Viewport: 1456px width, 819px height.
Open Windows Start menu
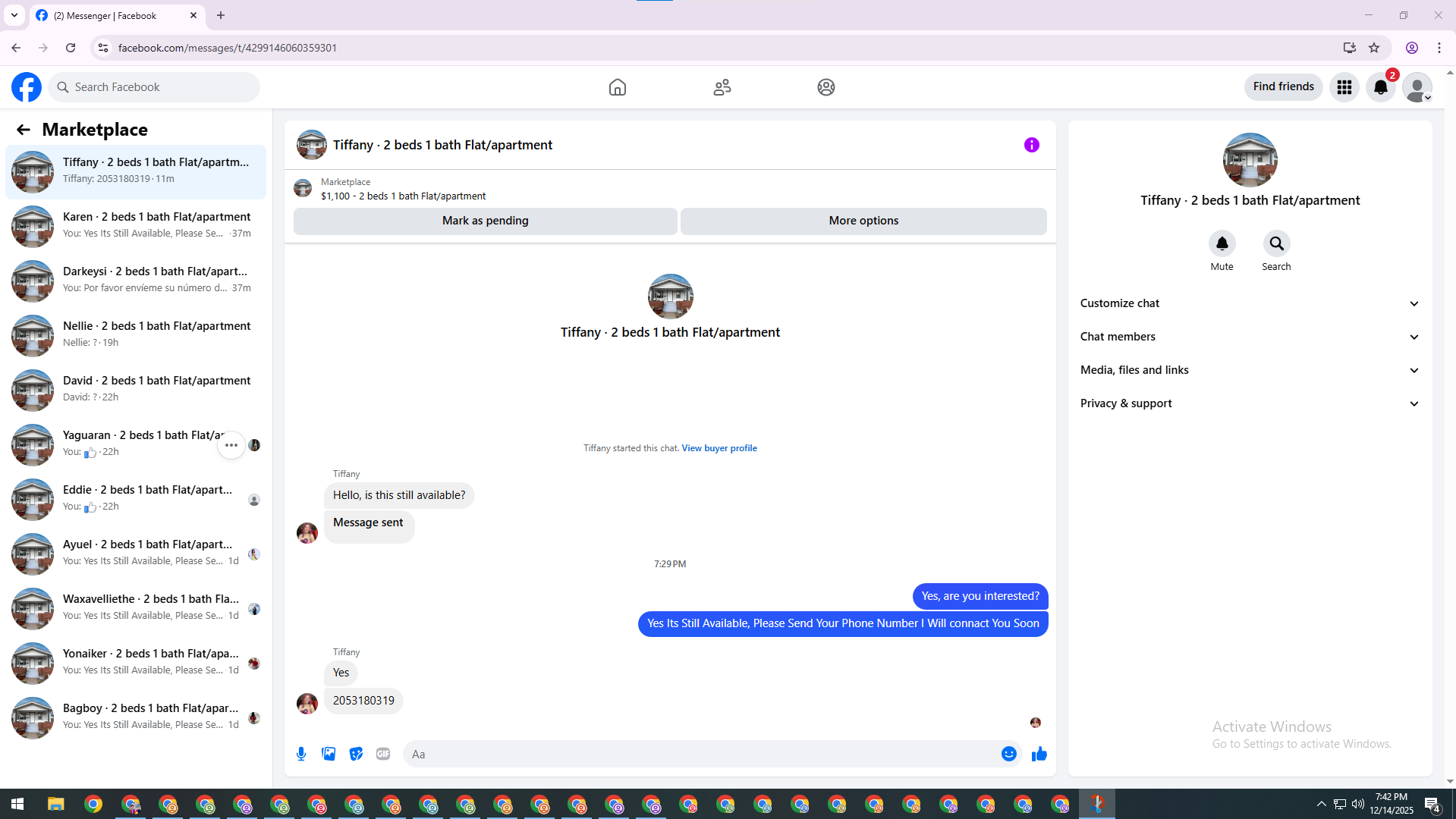17,804
